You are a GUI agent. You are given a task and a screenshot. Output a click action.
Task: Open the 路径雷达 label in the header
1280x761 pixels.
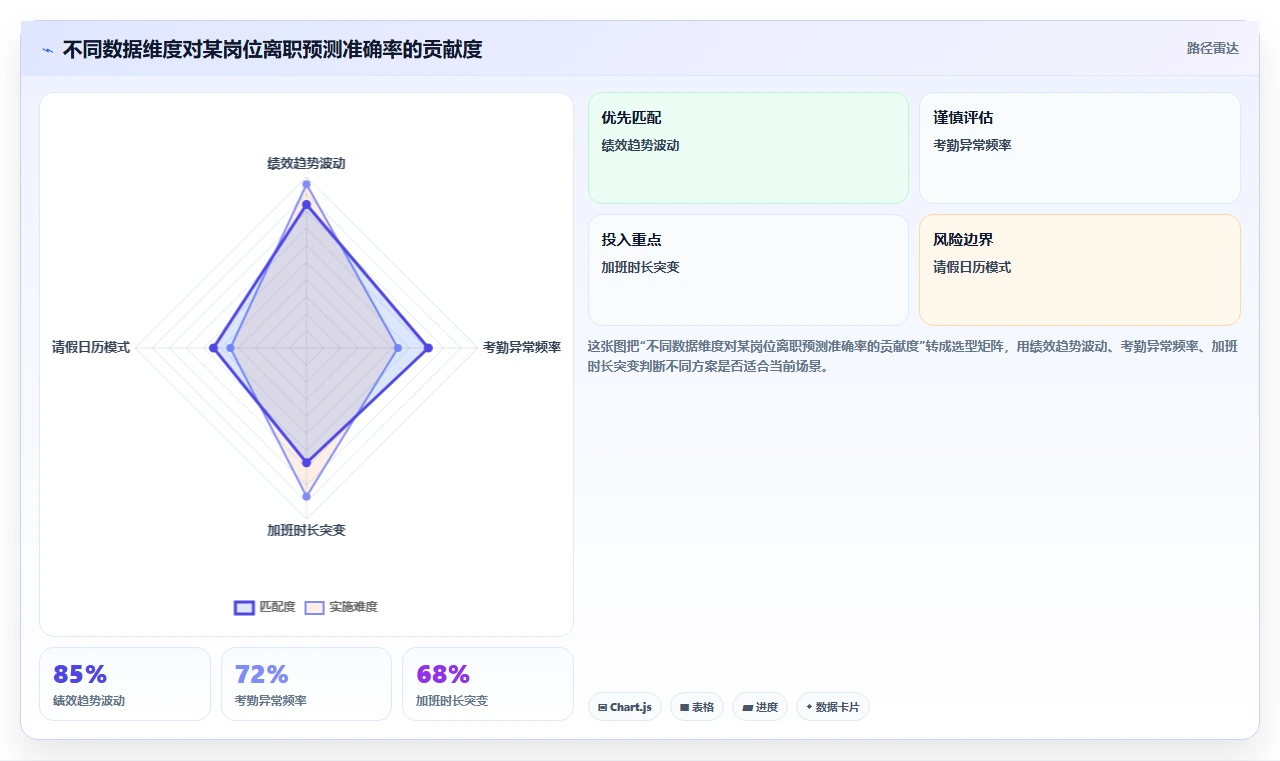click(1213, 48)
